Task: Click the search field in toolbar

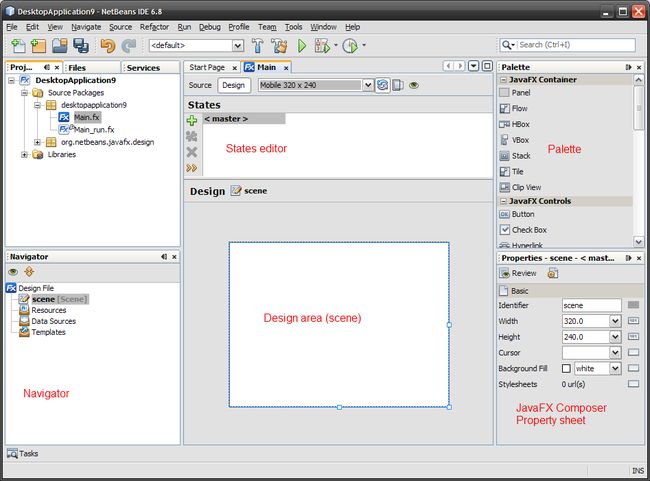Action: (577, 45)
